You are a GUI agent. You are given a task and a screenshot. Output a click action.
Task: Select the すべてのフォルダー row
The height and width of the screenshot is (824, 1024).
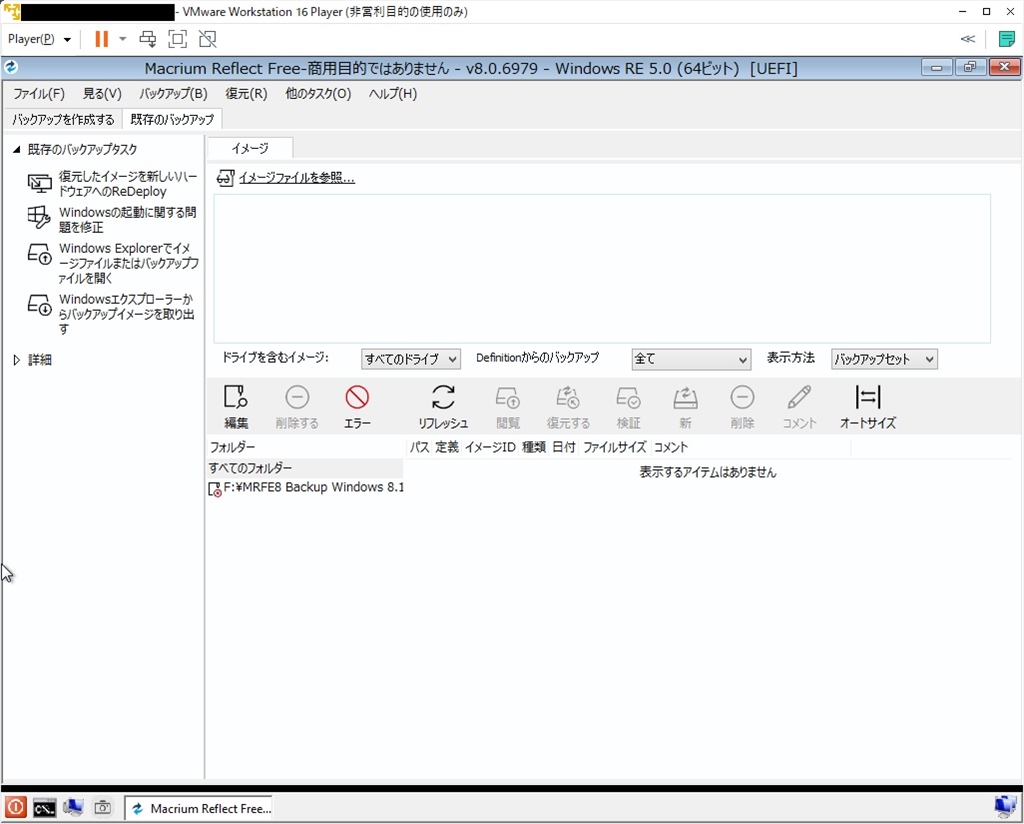point(305,468)
